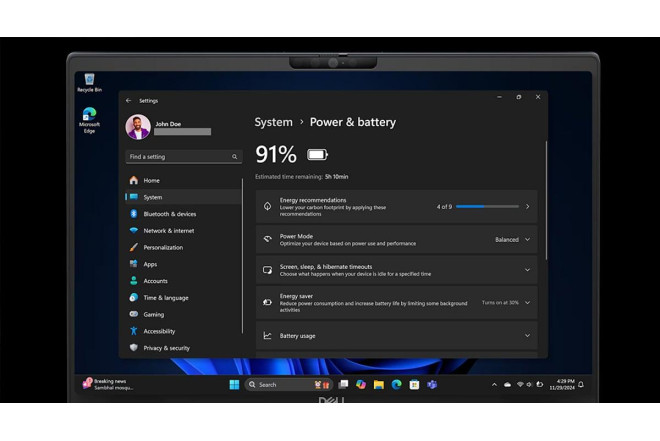The height and width of the screenshot is (441, 660).
Task: Click the Screen, sleep timeouts icon
Action: (267, 270)
